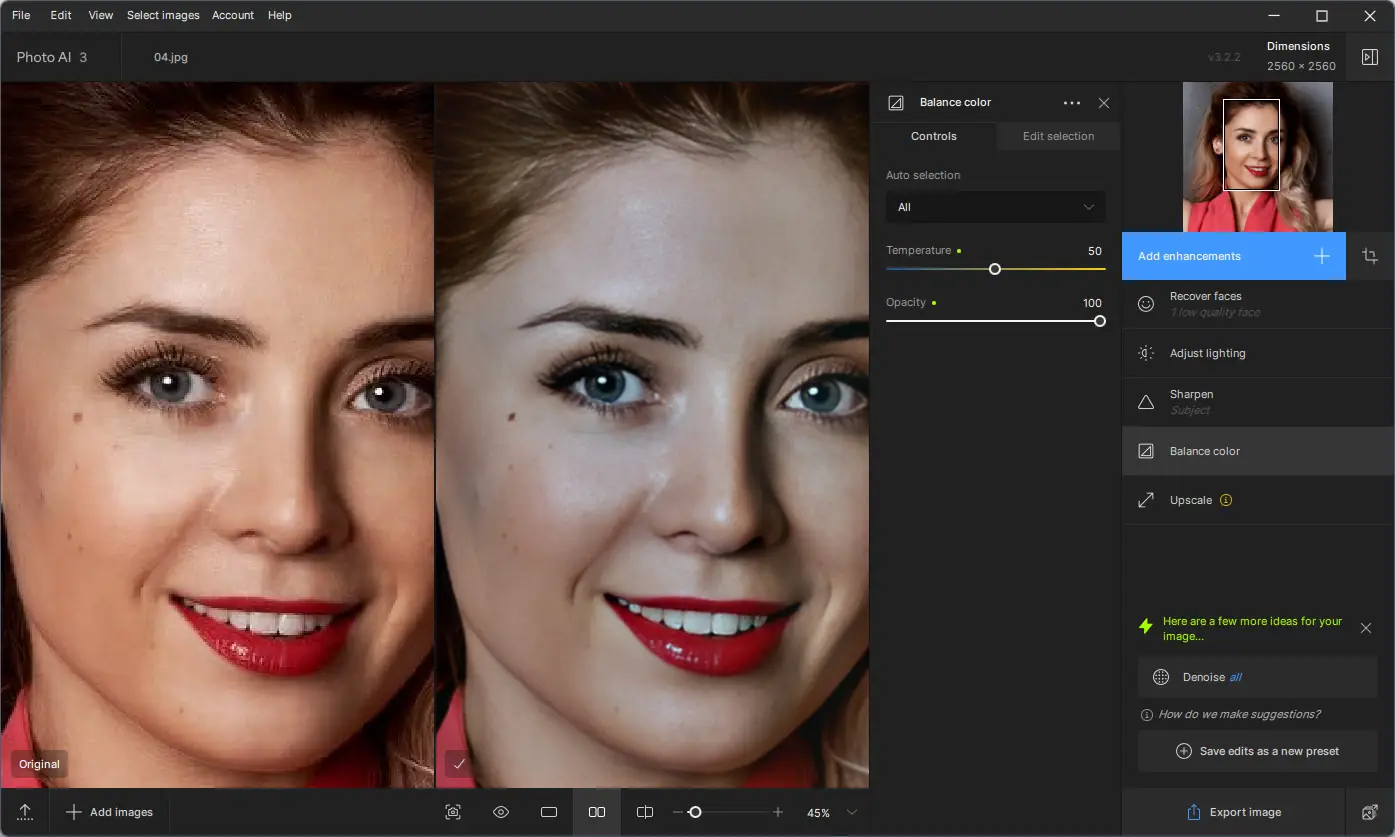Select the side-by-side comparison view icon

point(597,812)
